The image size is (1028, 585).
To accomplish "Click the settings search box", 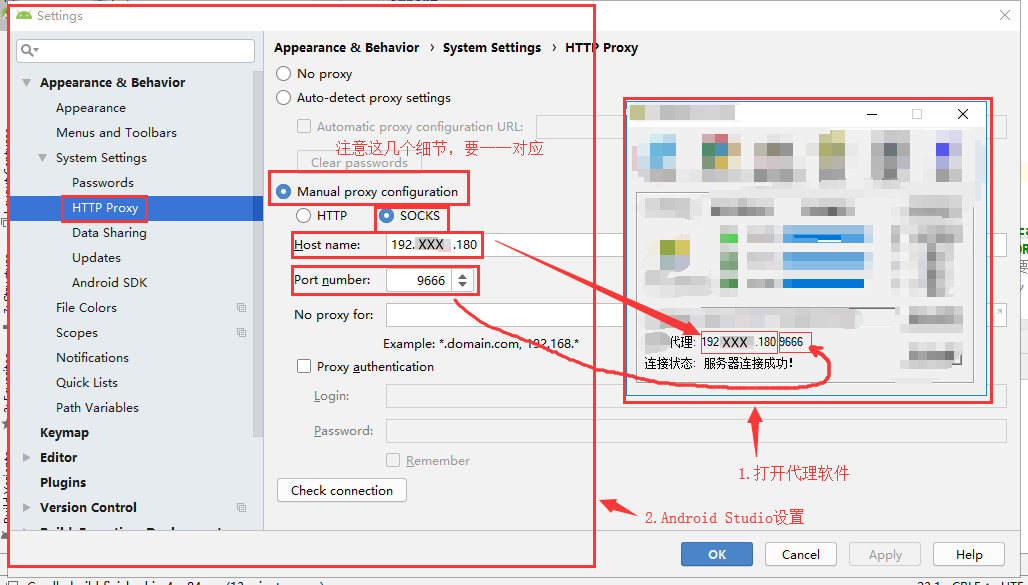I will pyautogui.click(x=135, y=50).
